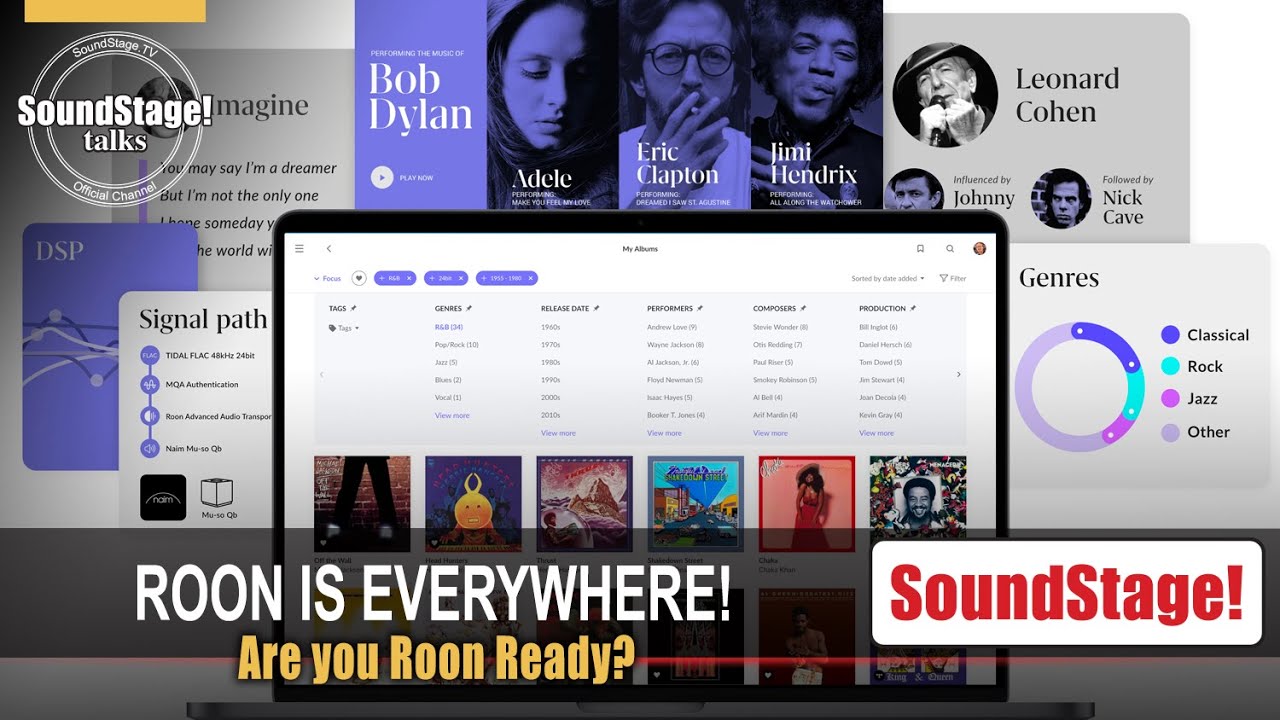Pin the PRODUCTION focus column
This screenshot has height=720, width=1280.
point(913,308)
